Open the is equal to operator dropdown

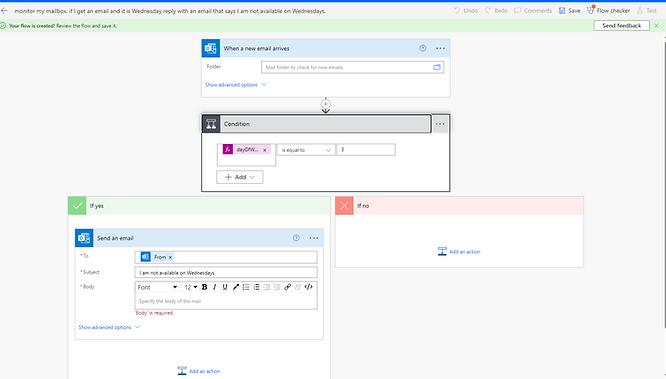click(x=306, y=150)
